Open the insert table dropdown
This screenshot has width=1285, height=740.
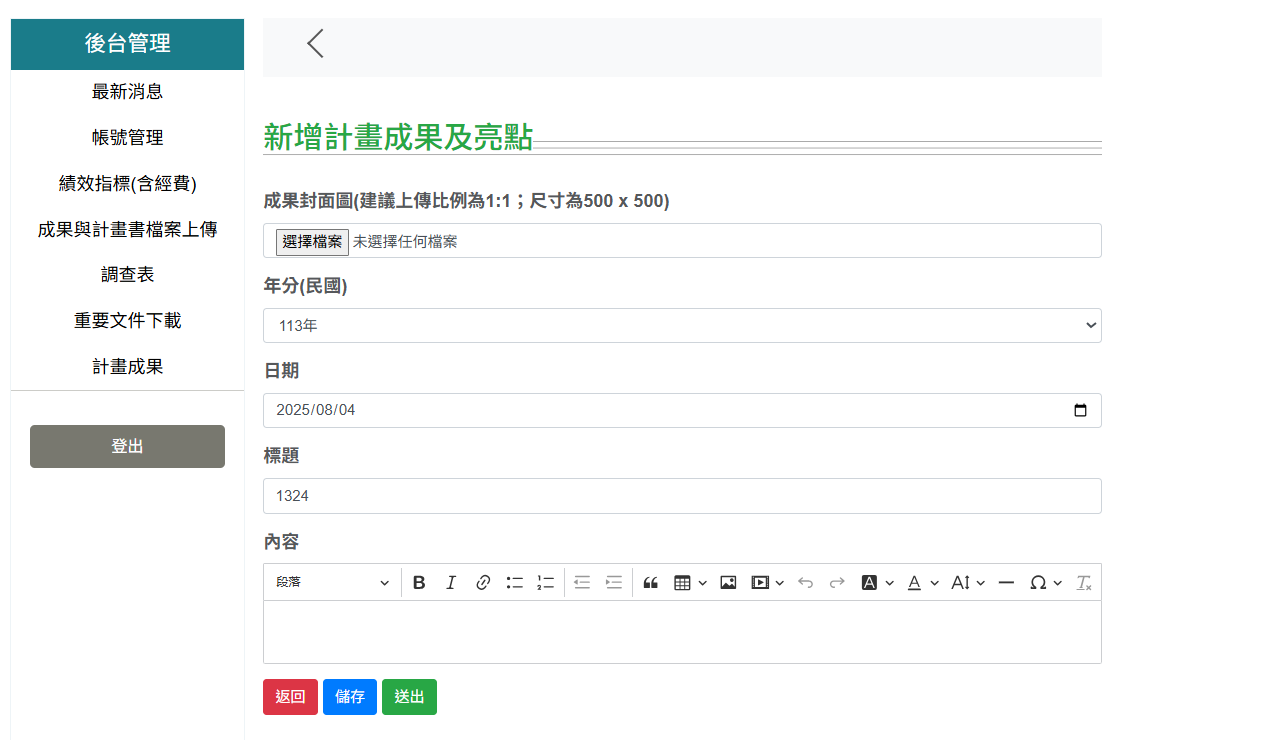(690, 583)
